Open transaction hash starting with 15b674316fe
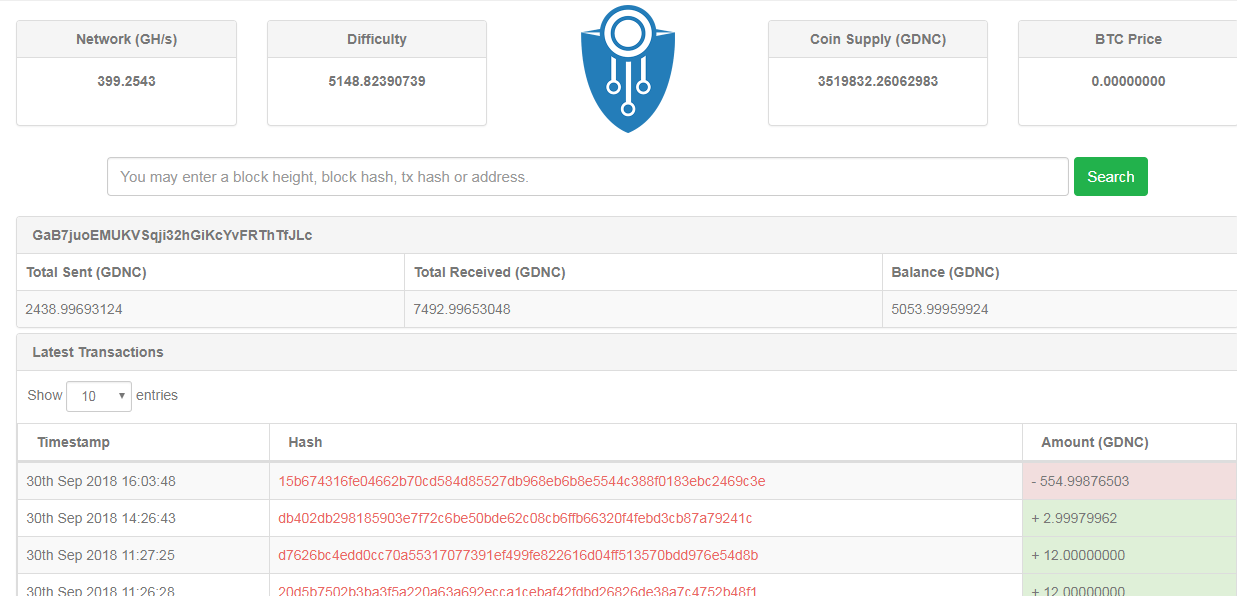The height and width of the screenshot is (596, 1237). pyautogui.click(x=522, y=481)
